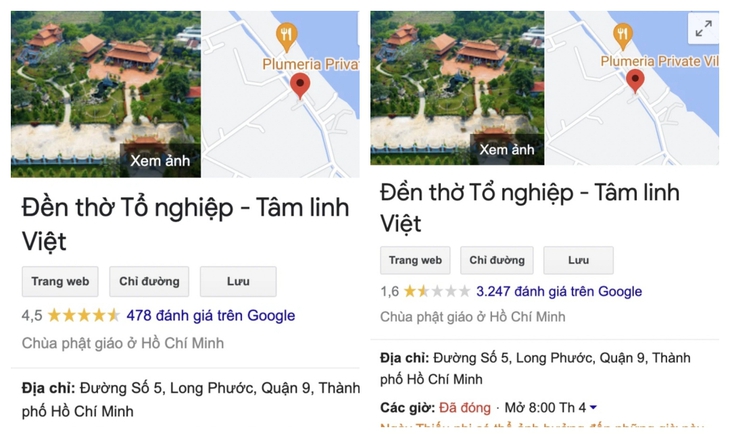Open the 3.247 đánh giá trên Google link
Viewport: 730px width, 438px height.
pyautogui.click(x=559, y=291)
